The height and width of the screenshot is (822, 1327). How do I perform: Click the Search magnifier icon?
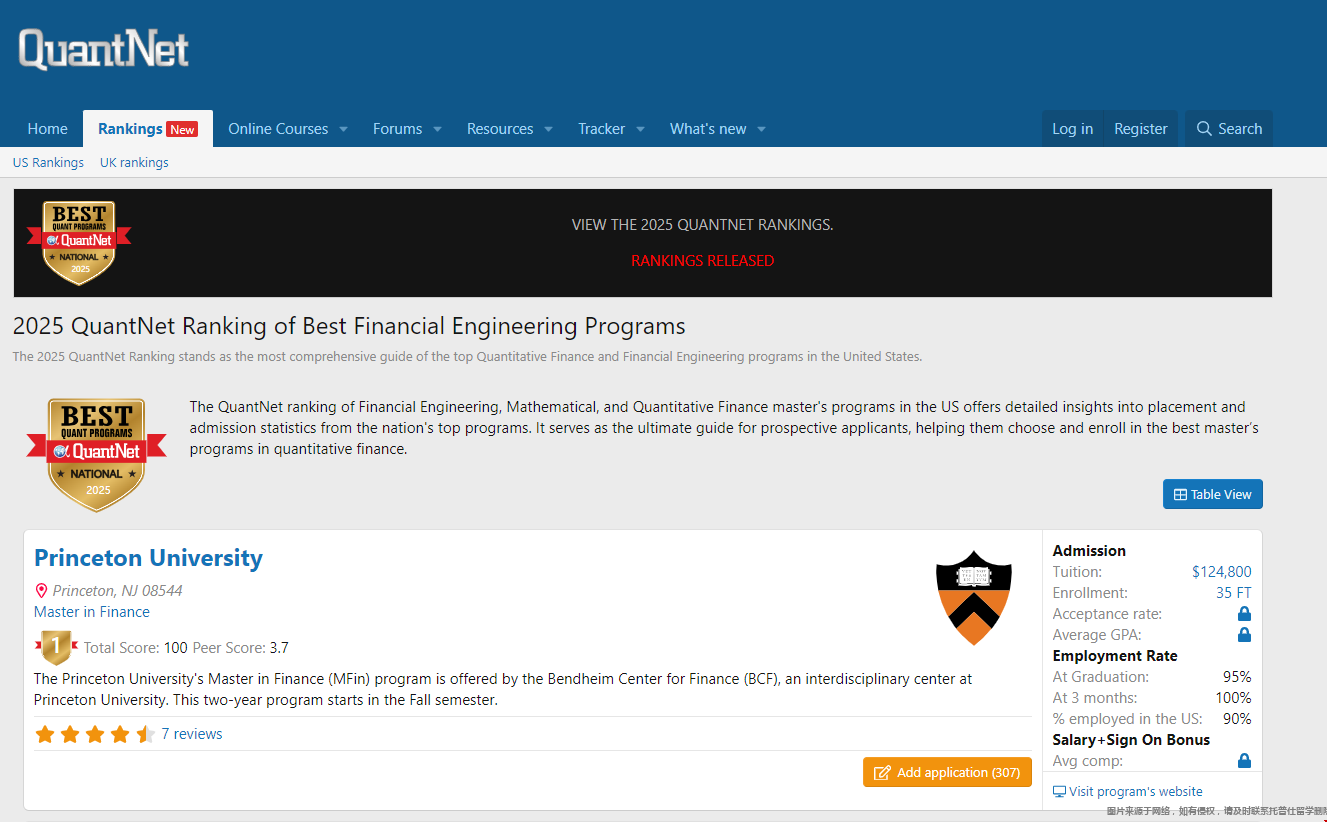pyautogui.click(x=1205, y=129)
